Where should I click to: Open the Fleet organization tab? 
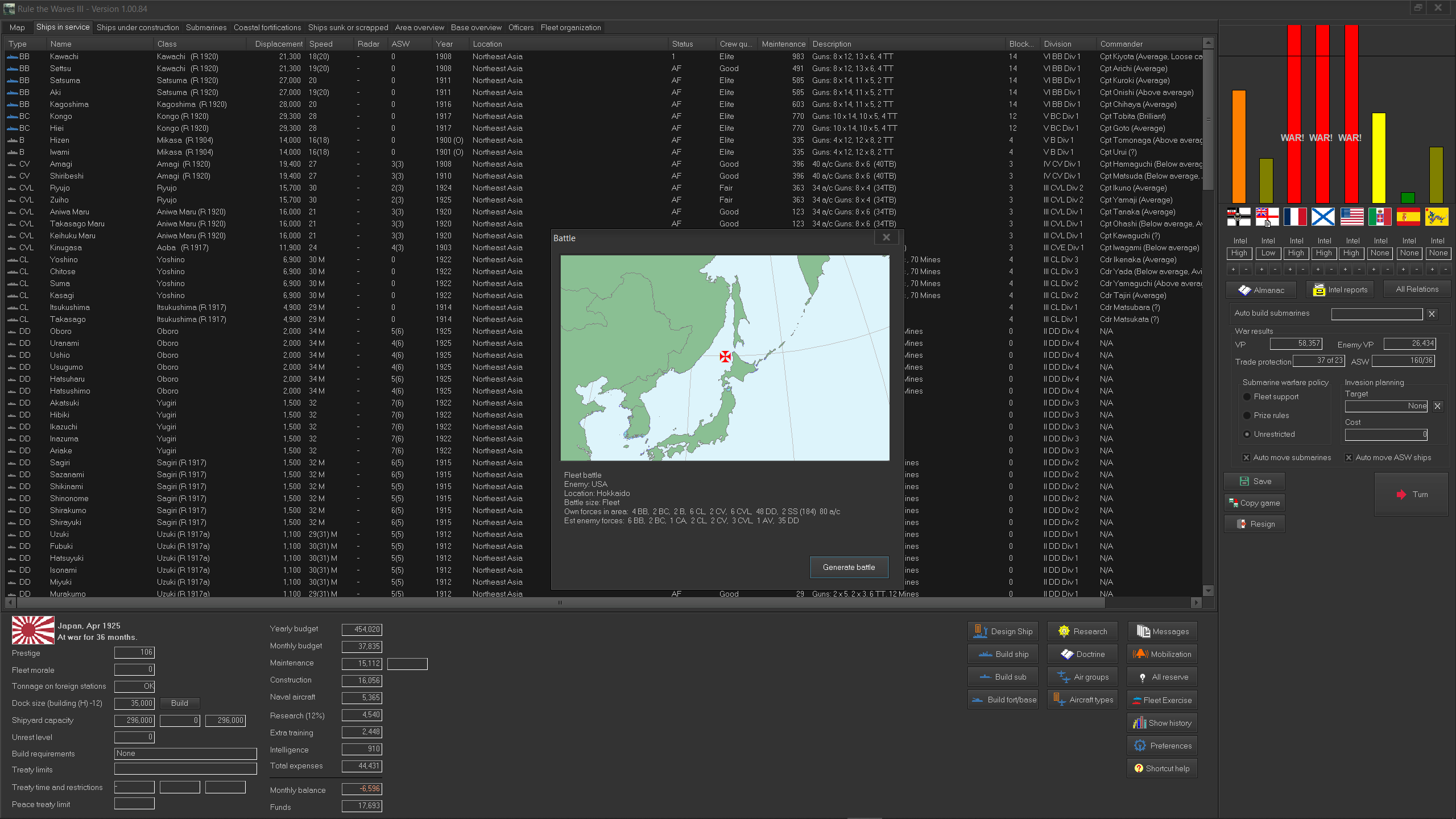[x=570, y=27]
